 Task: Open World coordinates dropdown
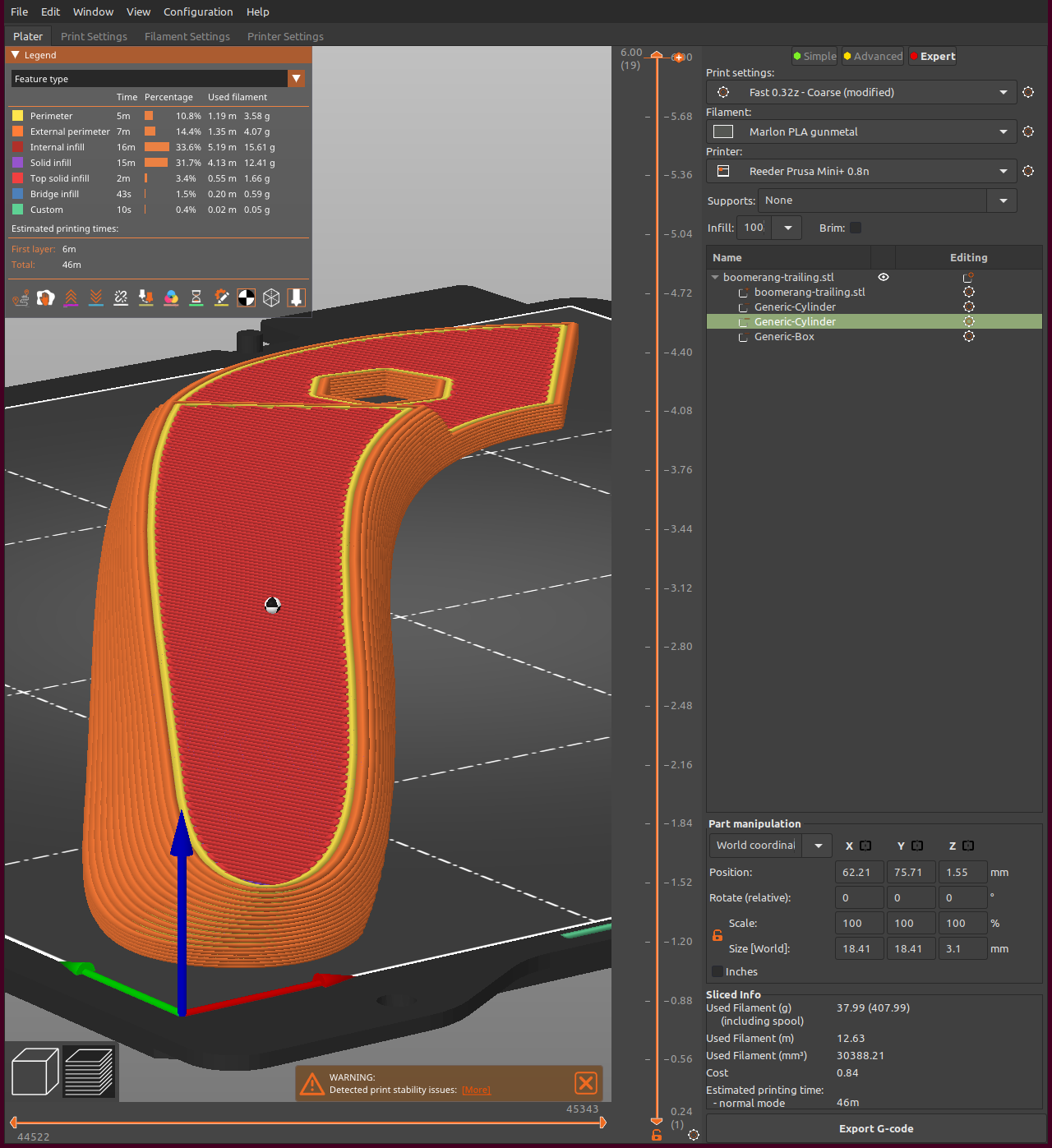[x=770, y=846]
